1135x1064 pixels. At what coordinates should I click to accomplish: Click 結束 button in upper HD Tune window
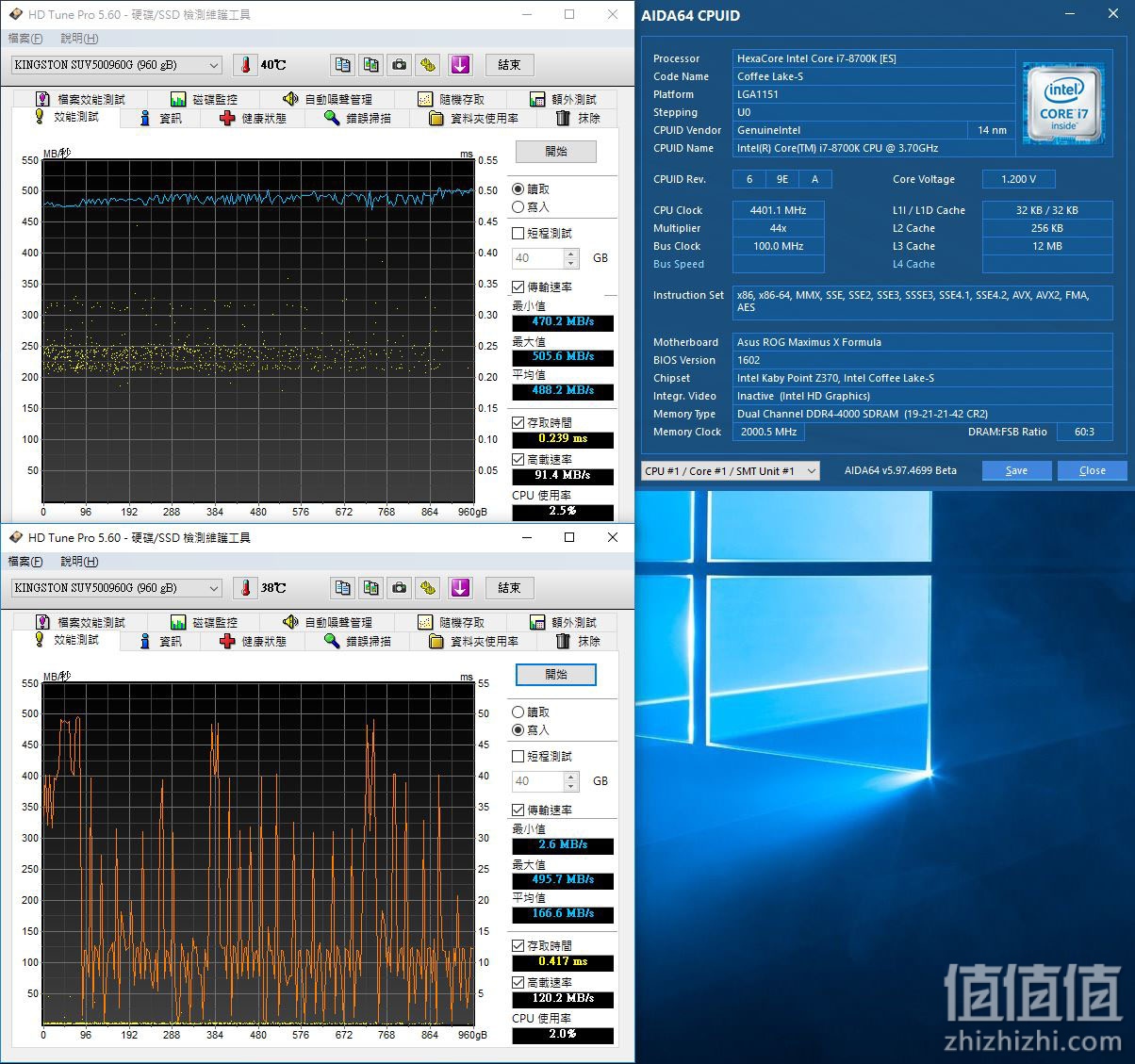(x=509, y=65)
